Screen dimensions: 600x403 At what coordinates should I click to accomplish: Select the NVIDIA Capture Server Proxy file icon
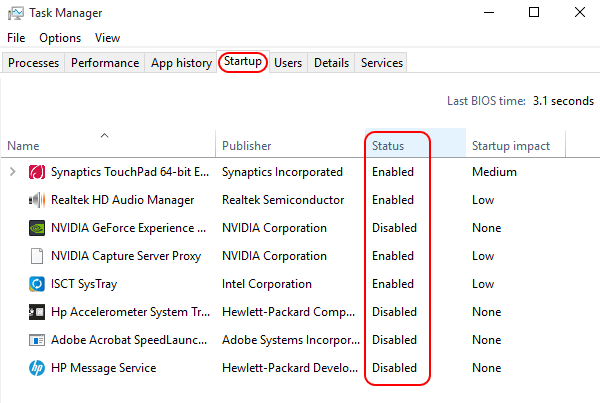click(37, 256)
